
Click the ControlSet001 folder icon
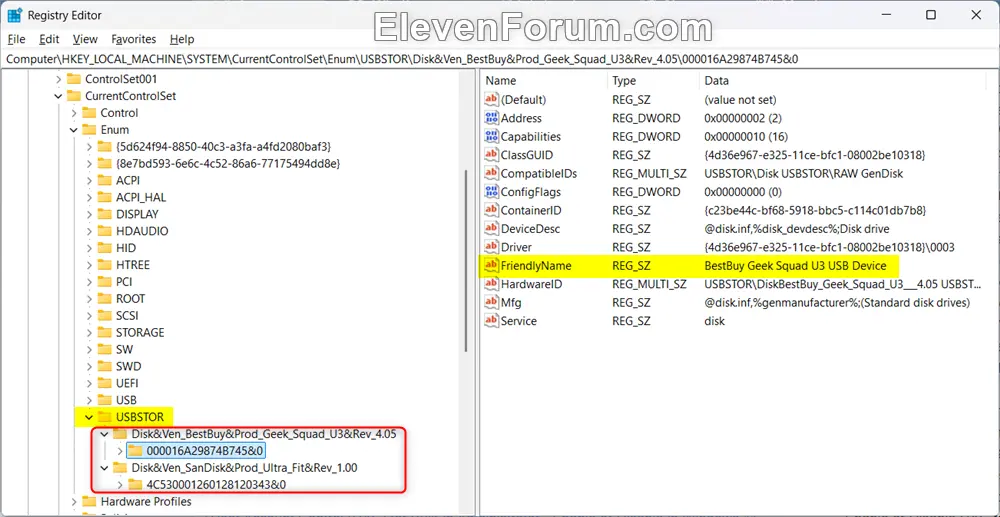pos(74,79)
